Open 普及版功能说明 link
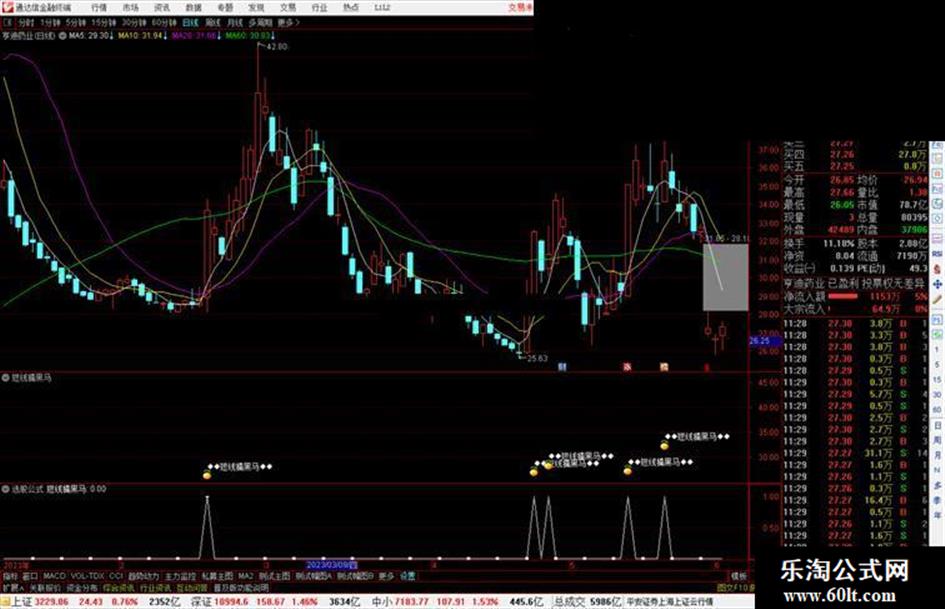This screenshot has height=609, width=945. click(x=241, y=587)
